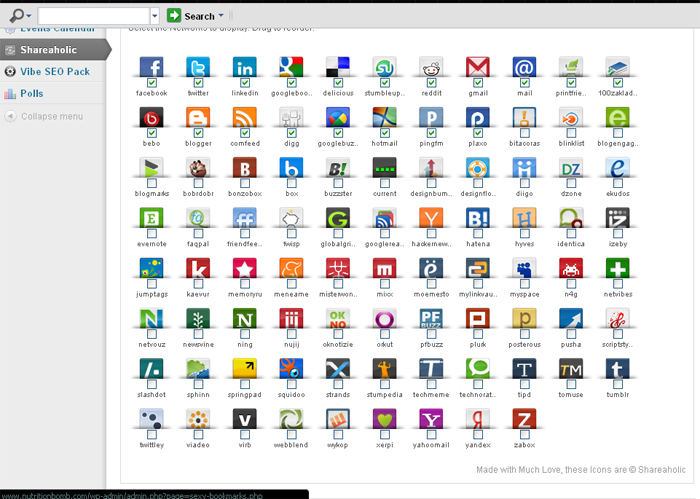The height and width of the screenshot is (499, 700).
Task: Click the "scriptsty.." label
Action: pos(618,345)
